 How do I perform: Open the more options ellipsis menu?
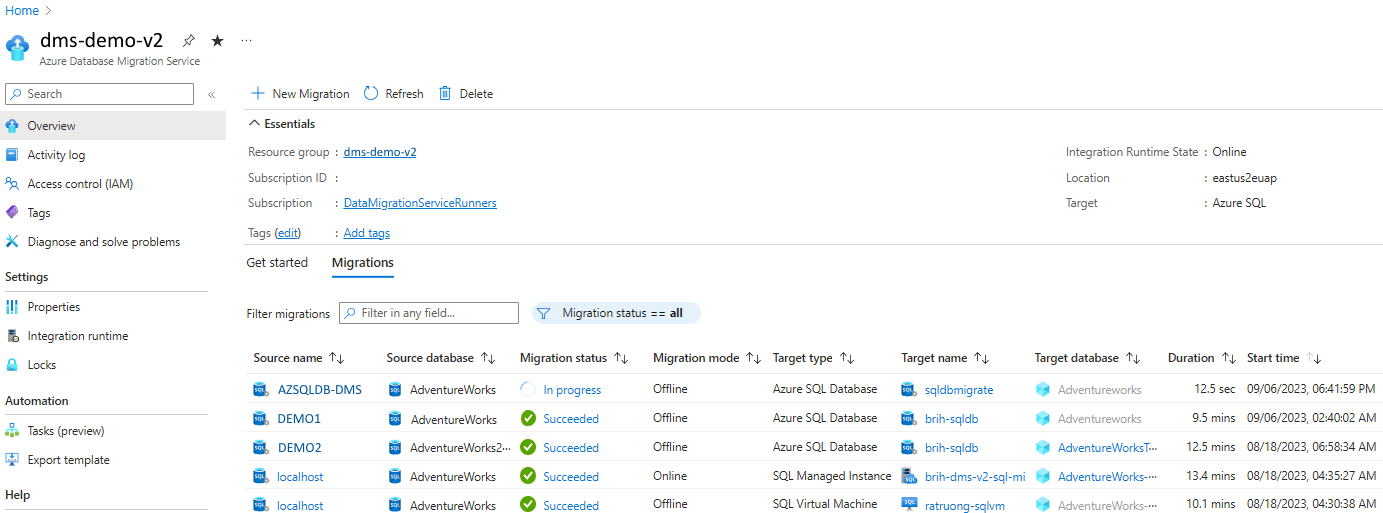click(246, 41)
